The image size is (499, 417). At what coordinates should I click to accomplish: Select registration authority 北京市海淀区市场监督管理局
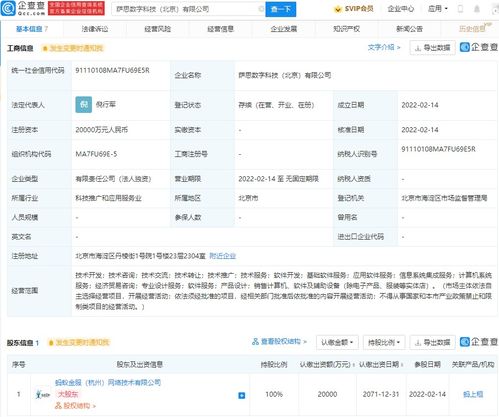tap(444, 198)
